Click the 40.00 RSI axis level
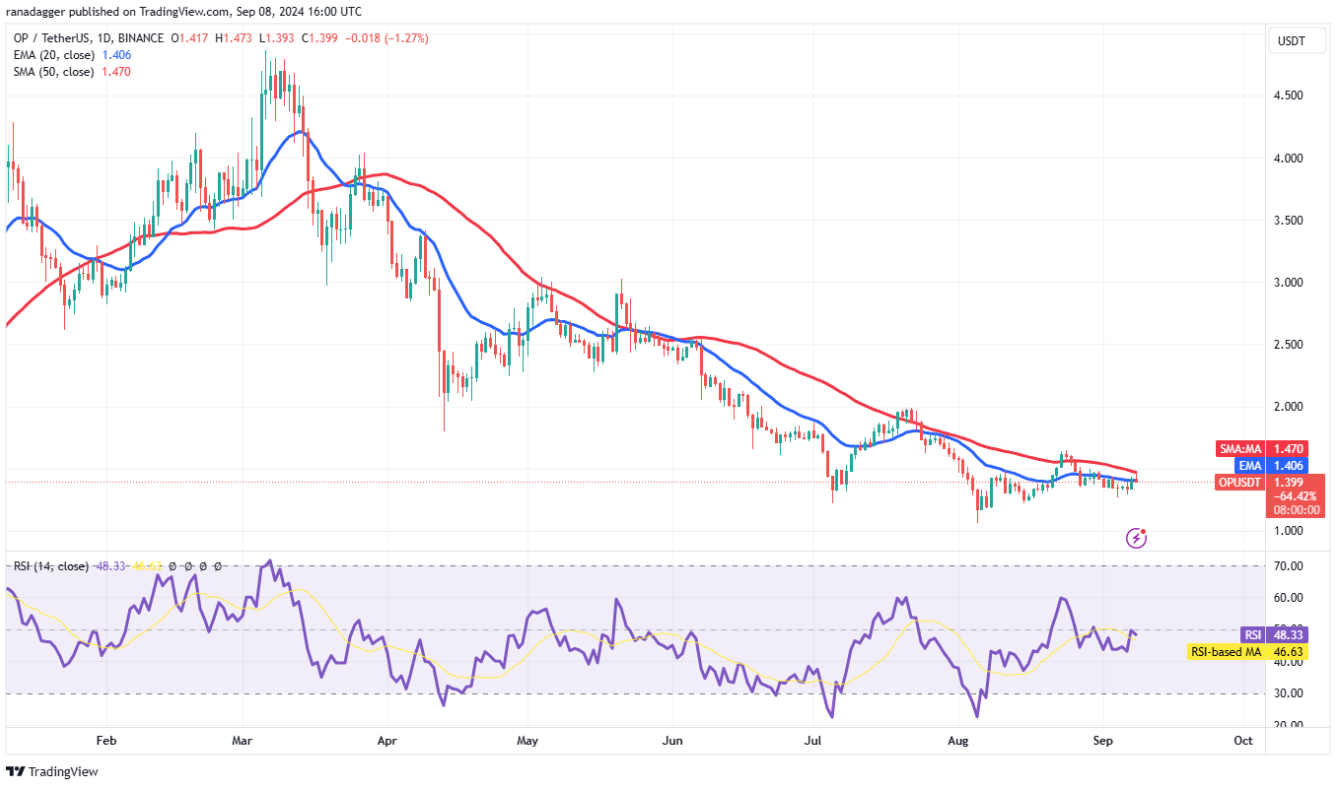Screen dimensions: 1336x786 (x=1287, y=662)
